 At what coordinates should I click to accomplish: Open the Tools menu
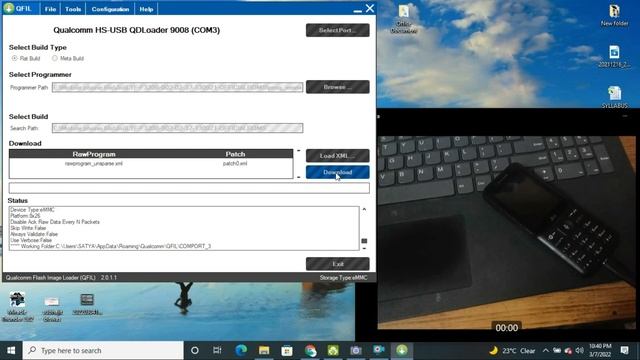coord(73,9)
